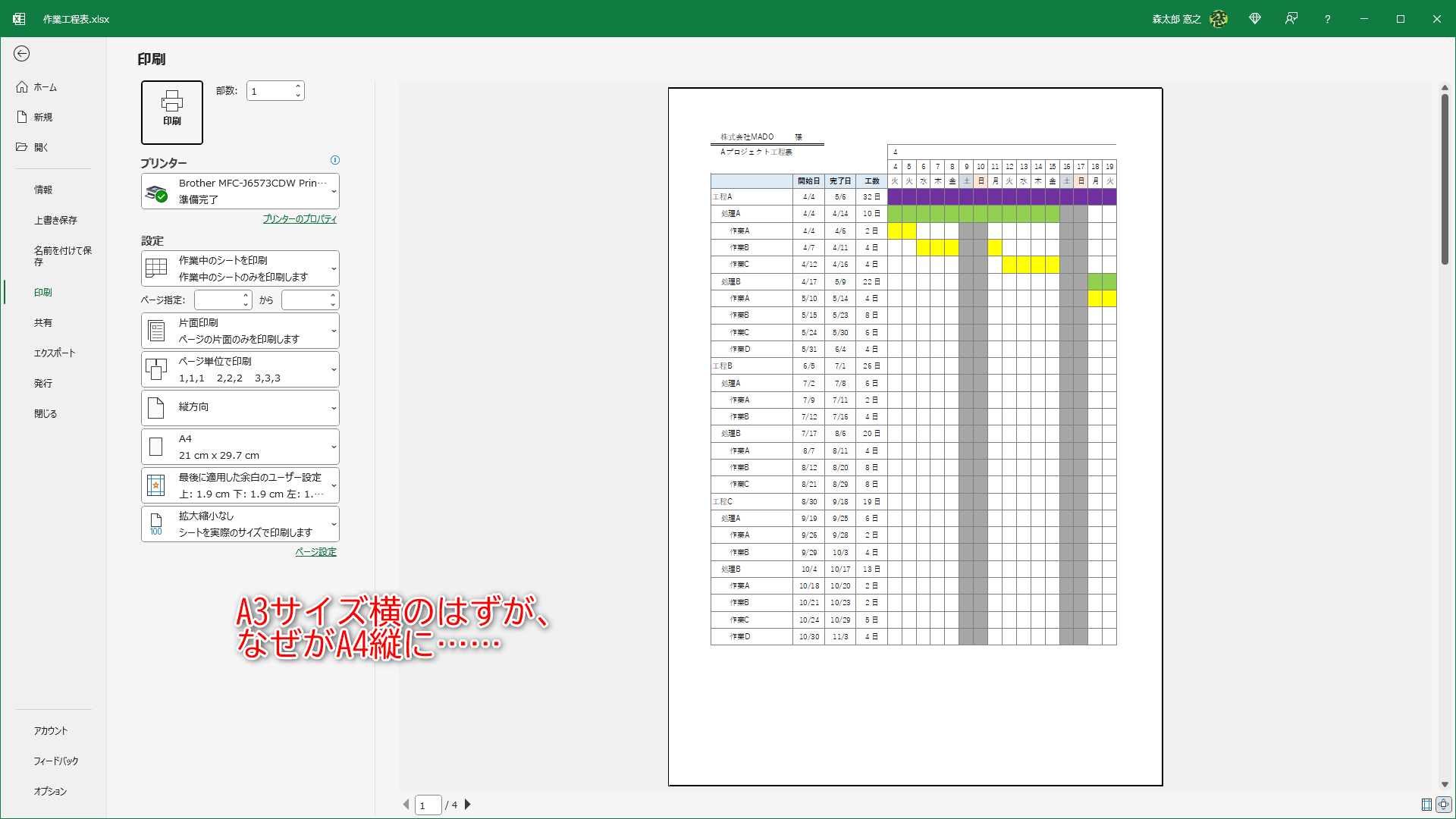Open the Brother printer selection dropdown
The width and height of the screenshot is (1456, 819).
coord(240,191)
